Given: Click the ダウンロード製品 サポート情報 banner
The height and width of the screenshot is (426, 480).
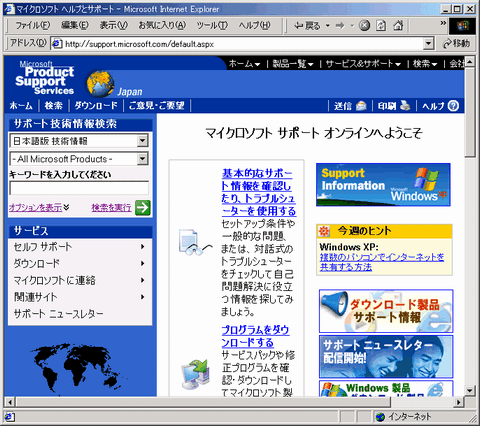Looking at the screenshot, I should (x=386, y=311).
